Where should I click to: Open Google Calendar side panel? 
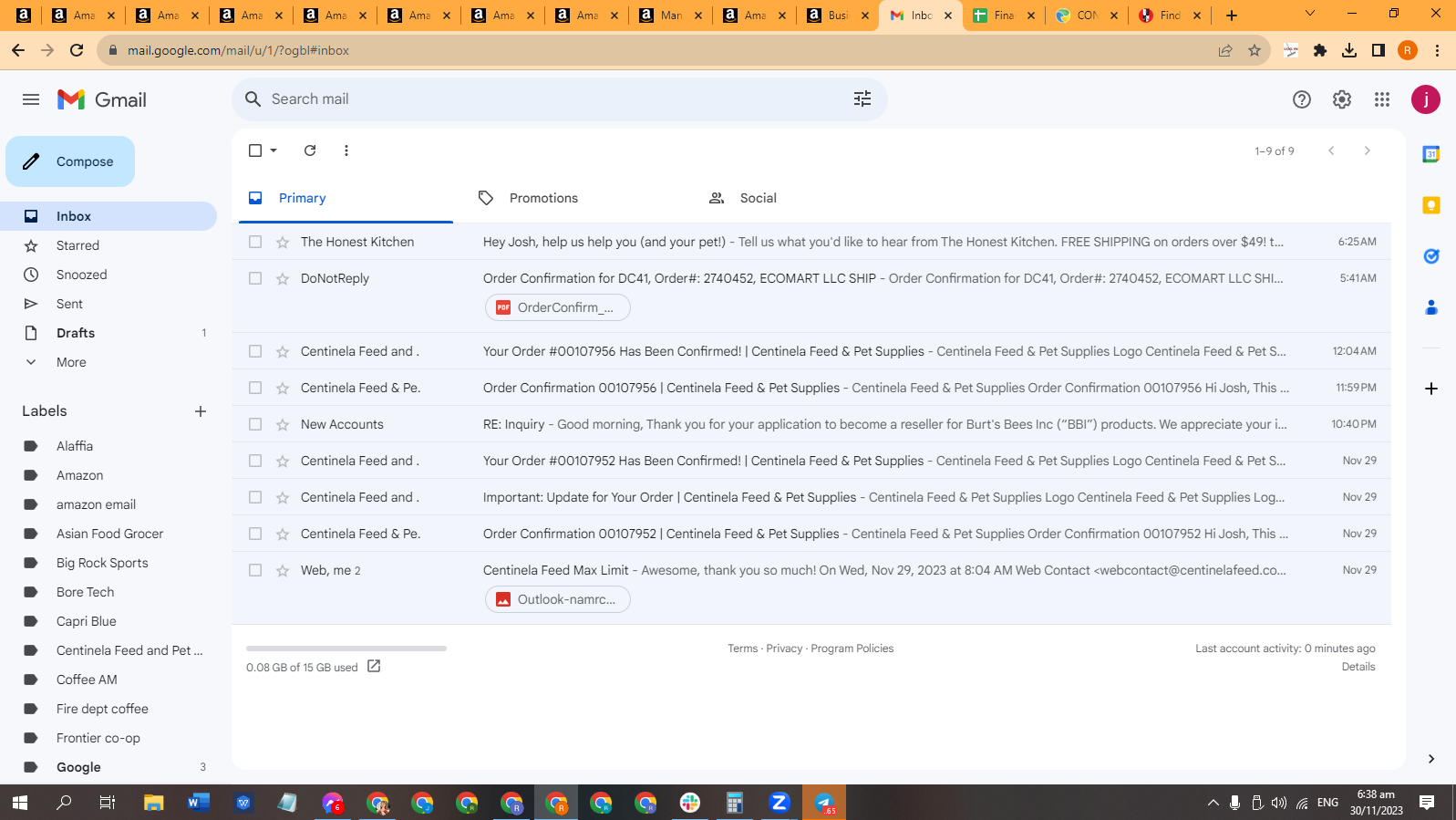click(x=1431, y=154)
